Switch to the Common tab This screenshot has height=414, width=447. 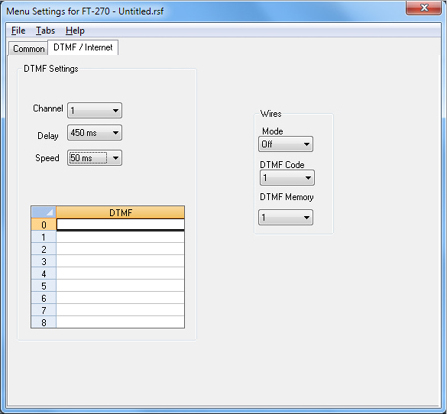[28, 49]
